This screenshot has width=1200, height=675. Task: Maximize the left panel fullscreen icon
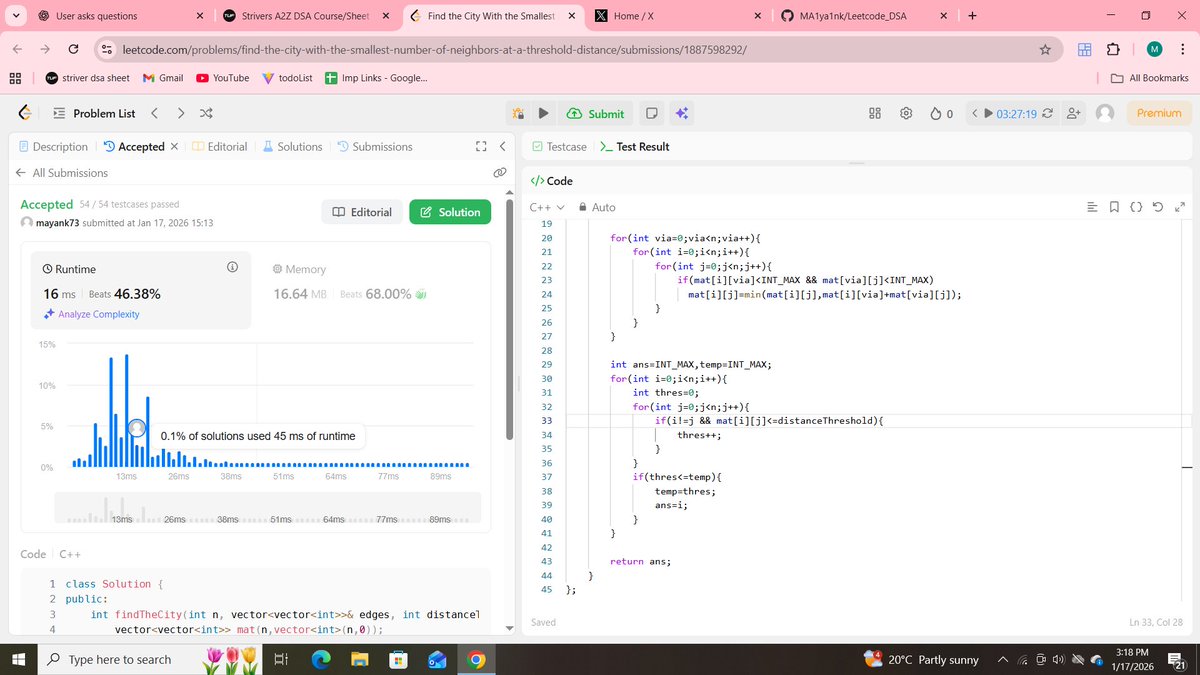(x=482, y=146)
